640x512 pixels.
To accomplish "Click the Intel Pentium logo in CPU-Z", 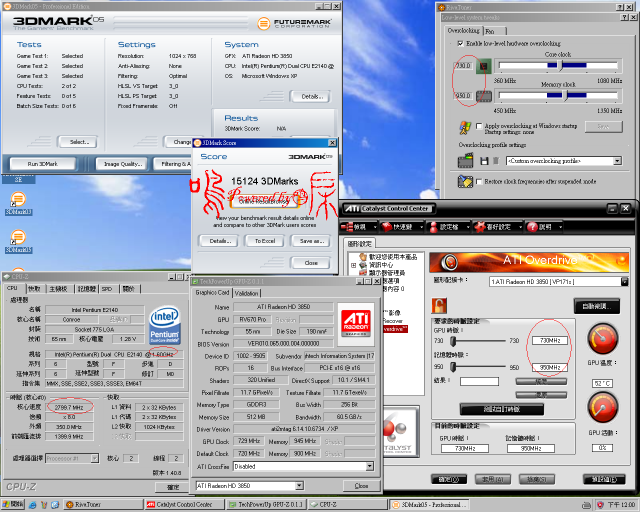I will [165, 325].
